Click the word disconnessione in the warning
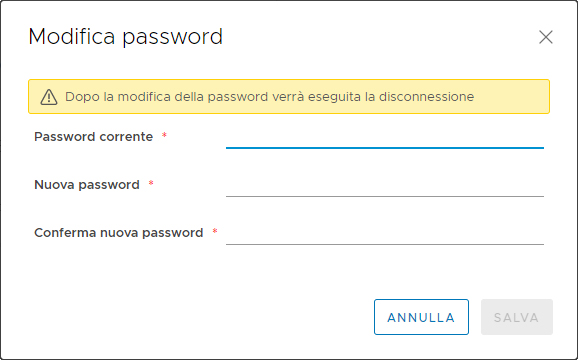The width and height of the screenshot is (578, 360). point(426,97)
